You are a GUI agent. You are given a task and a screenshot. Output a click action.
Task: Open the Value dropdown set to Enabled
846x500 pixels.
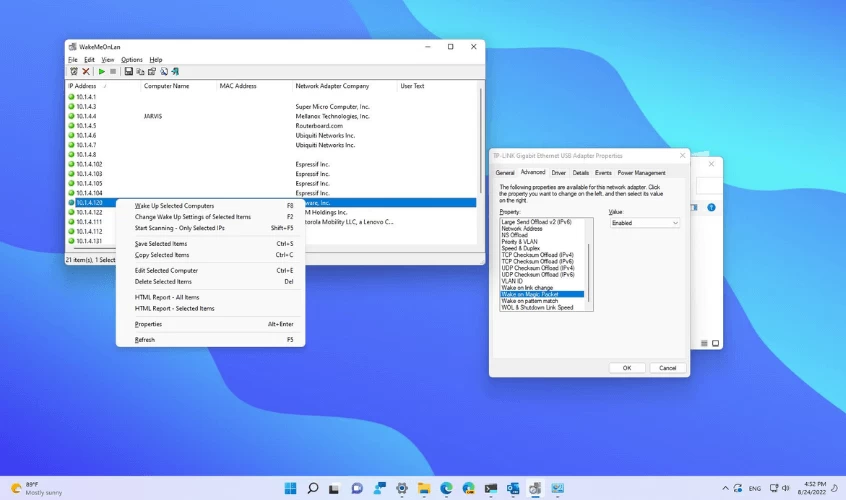tap(644, 223)
